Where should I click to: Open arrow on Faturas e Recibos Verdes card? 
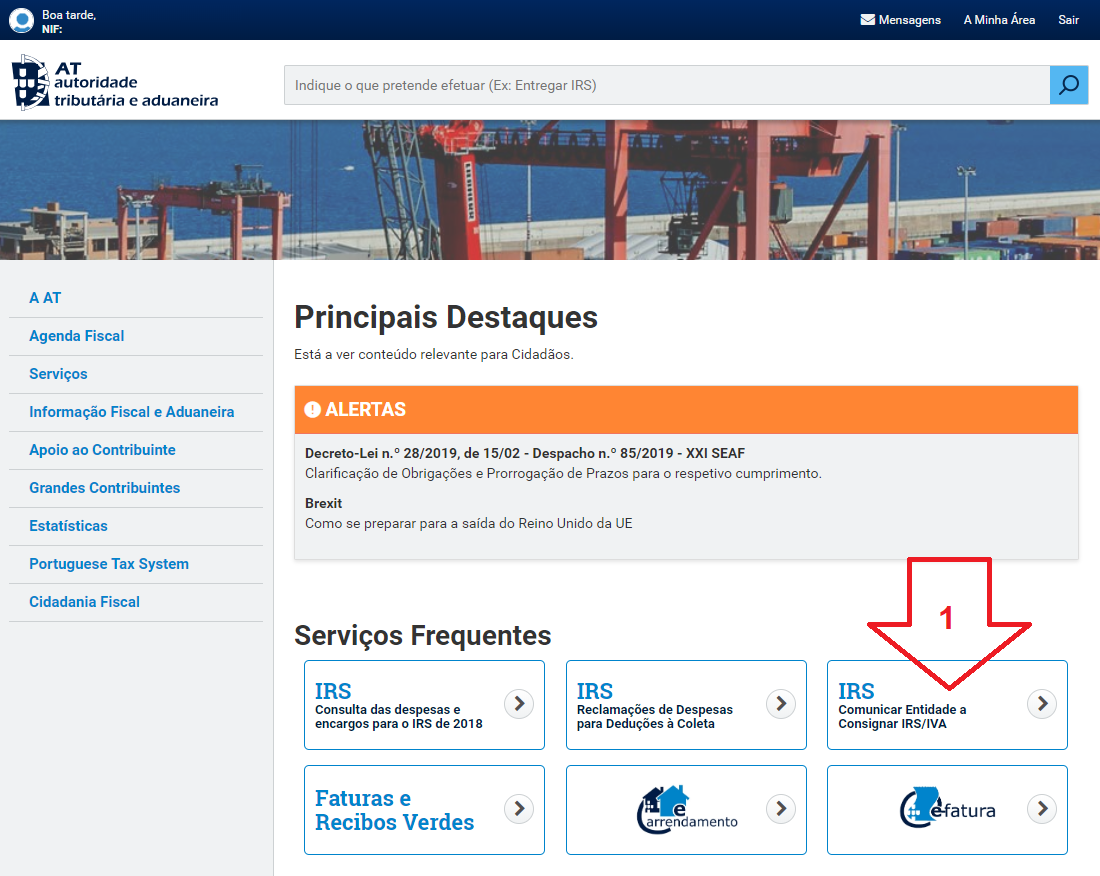click(x=519, y=809)
